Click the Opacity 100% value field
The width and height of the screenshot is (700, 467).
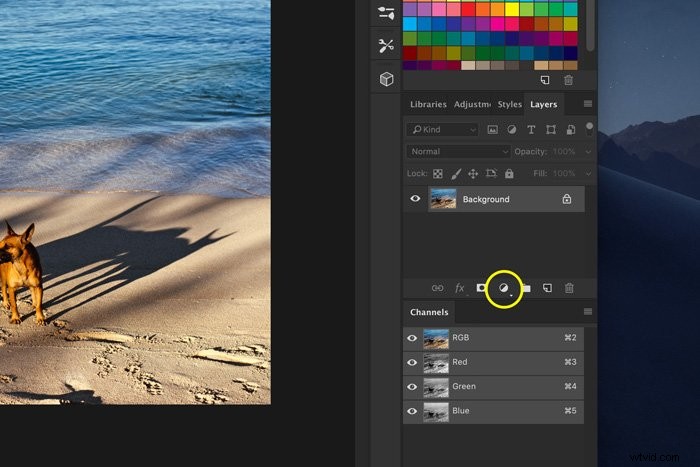point(564,152)
